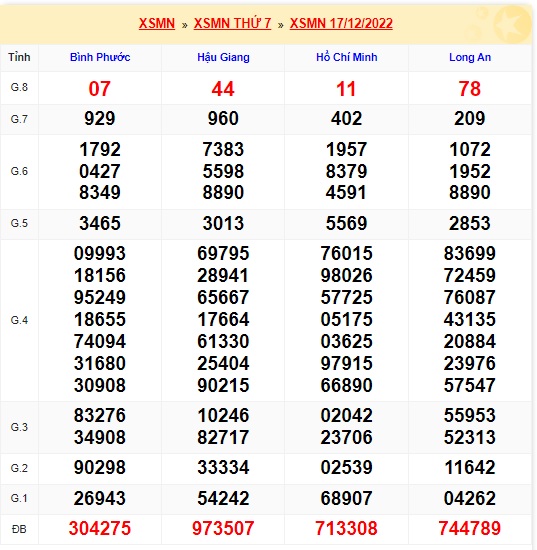Click G.4 number 09993
Screen dimensions: 537x550
tap(100, 254)
